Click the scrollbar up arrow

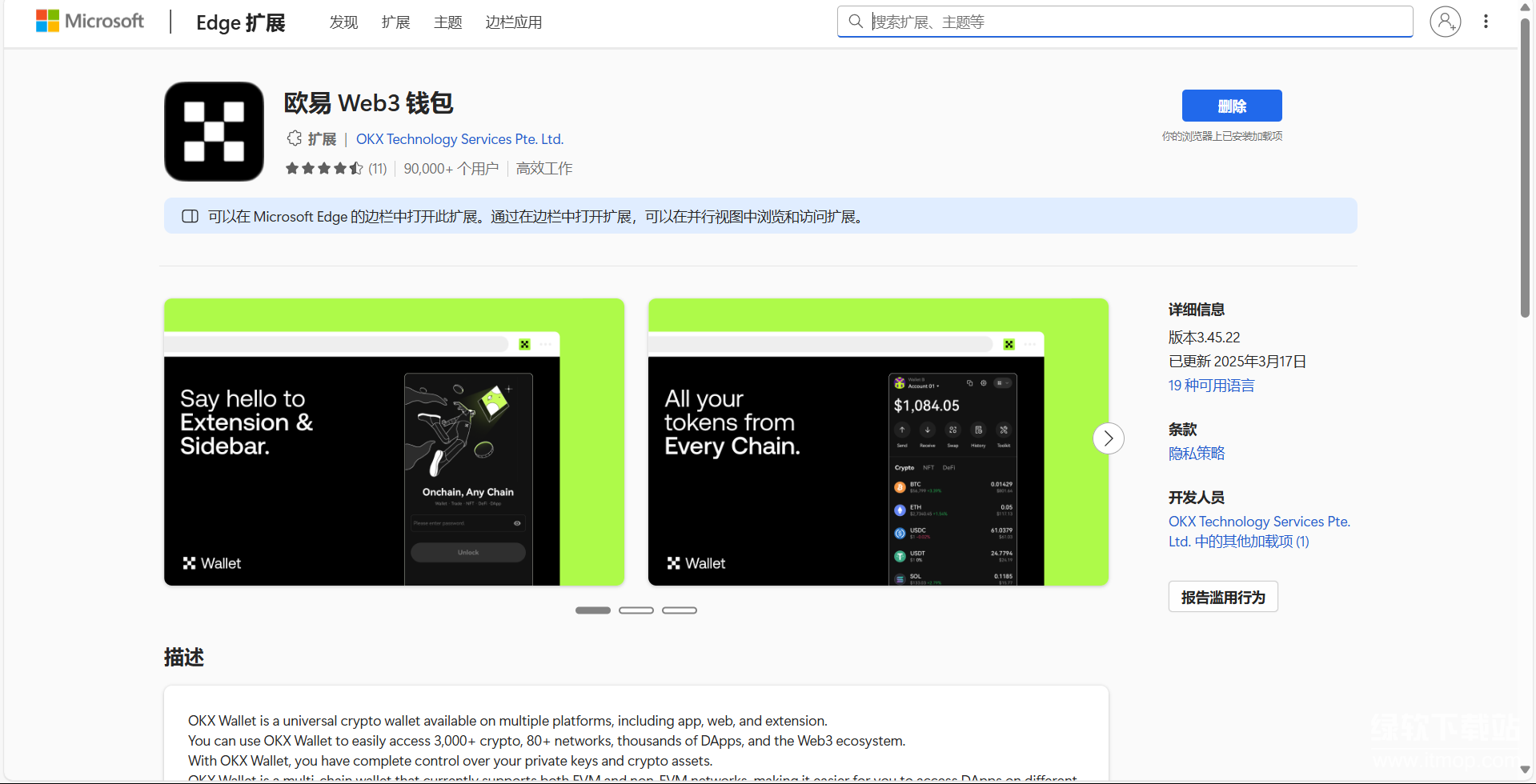click(x=1526, y=7)
